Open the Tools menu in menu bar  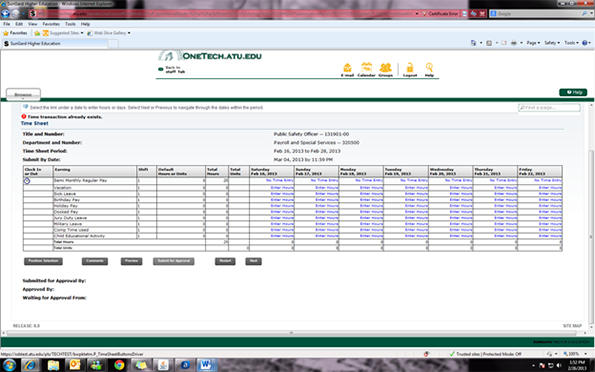point(70,24)
